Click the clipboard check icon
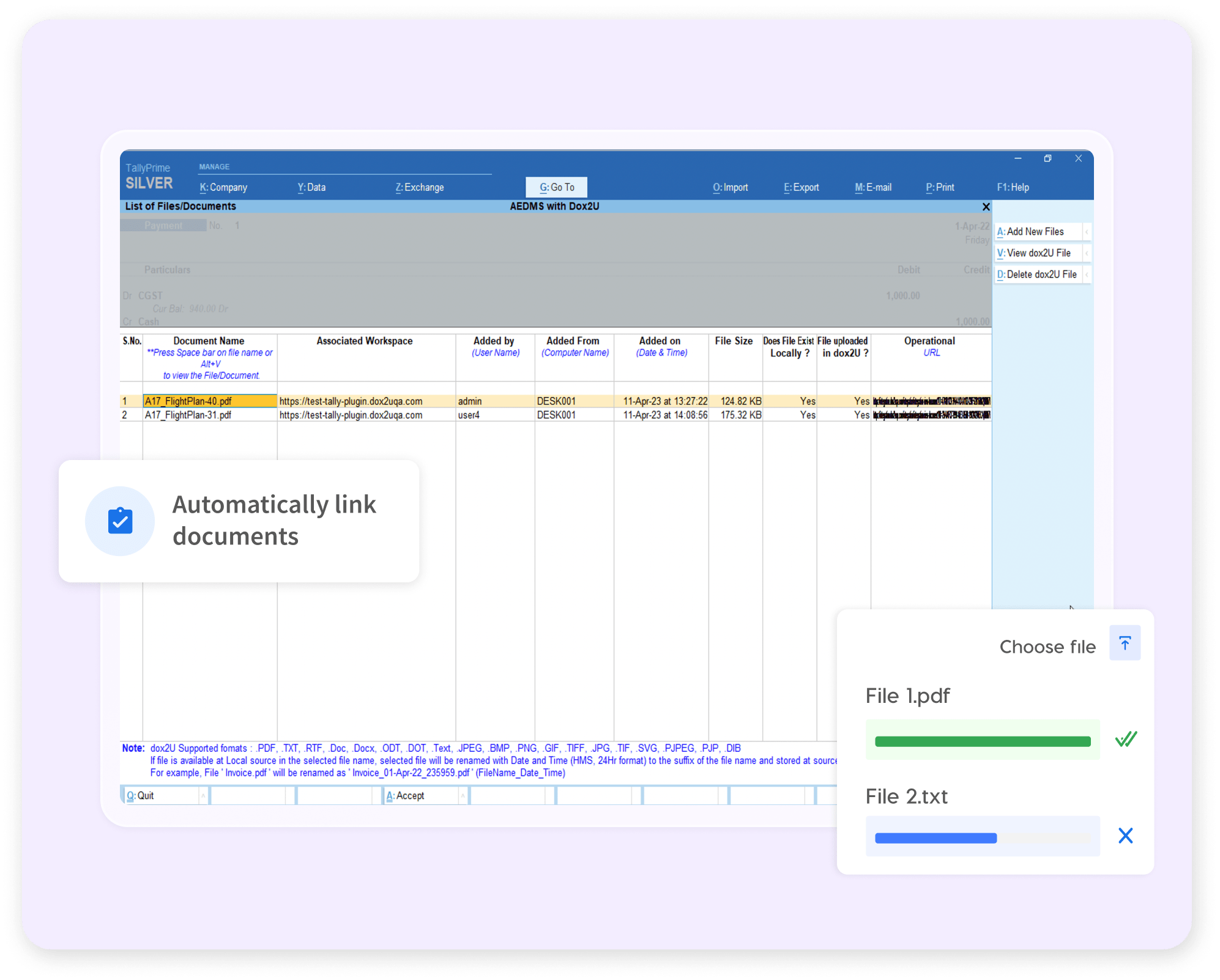 tap(120, 521)
